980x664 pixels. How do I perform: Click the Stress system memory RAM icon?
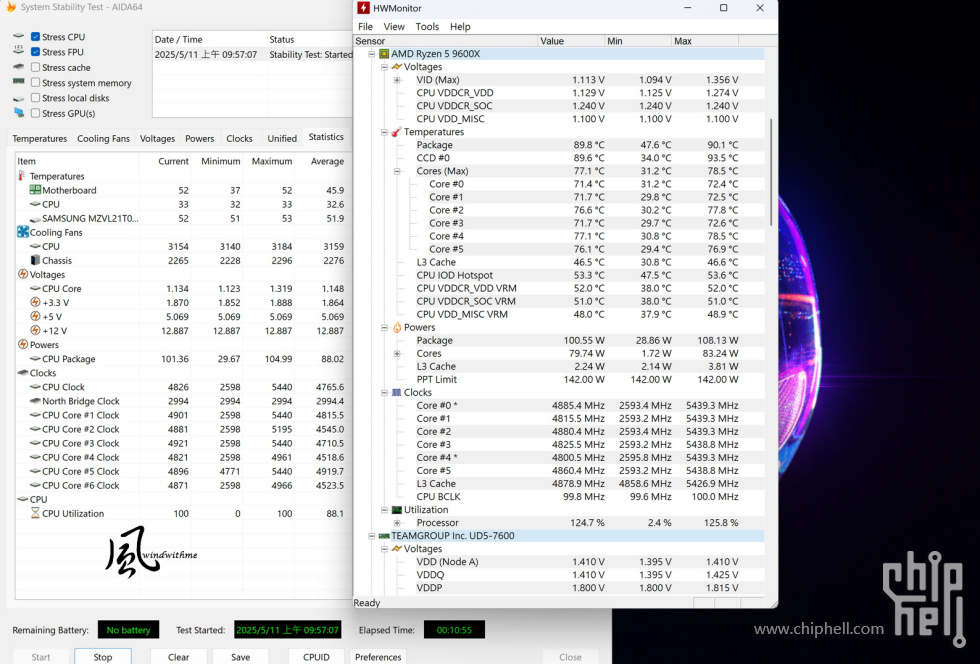[x=19, y=82]
